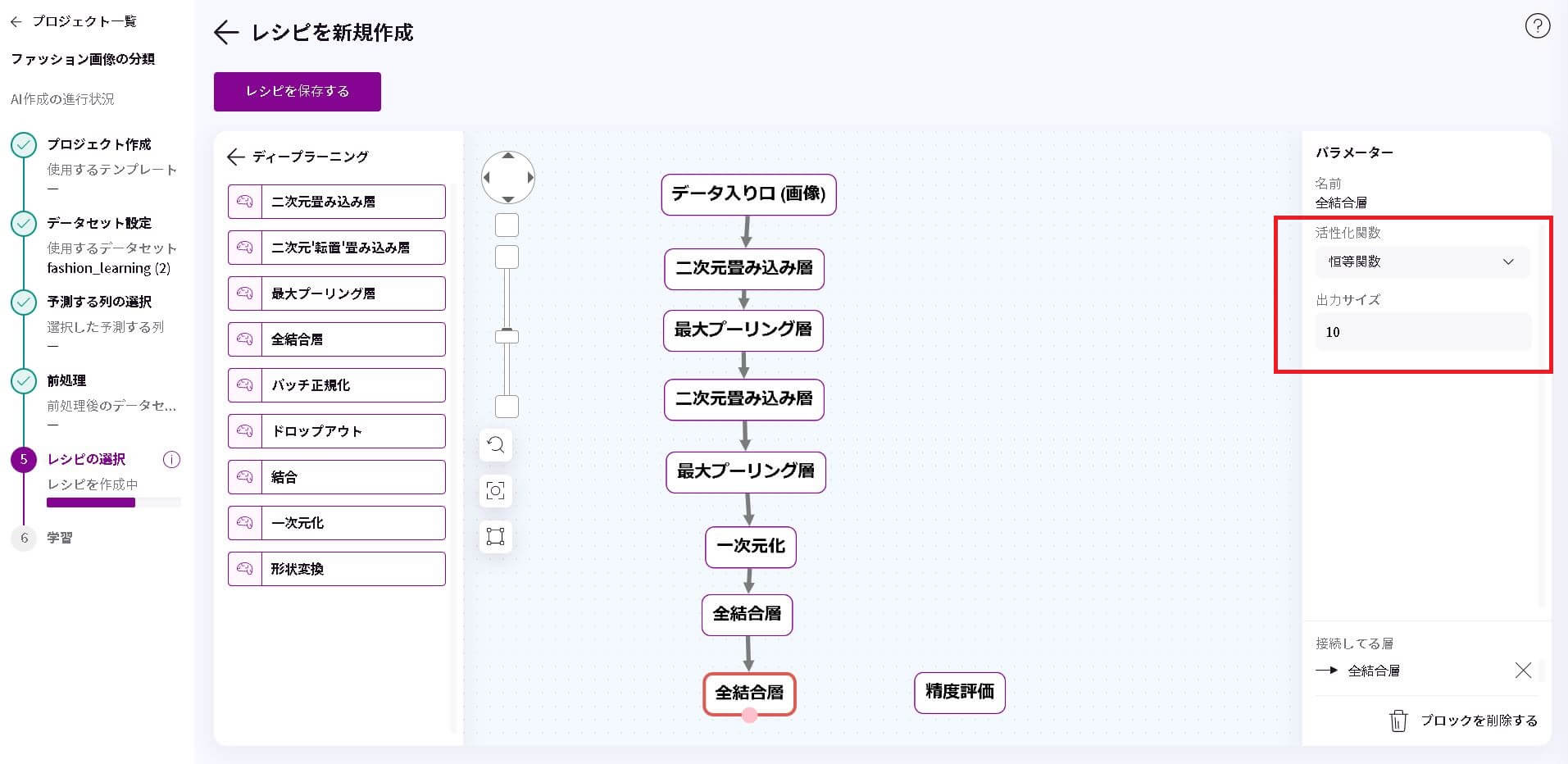Pan canvas up with navigation pad arrow

click(508, 156)
